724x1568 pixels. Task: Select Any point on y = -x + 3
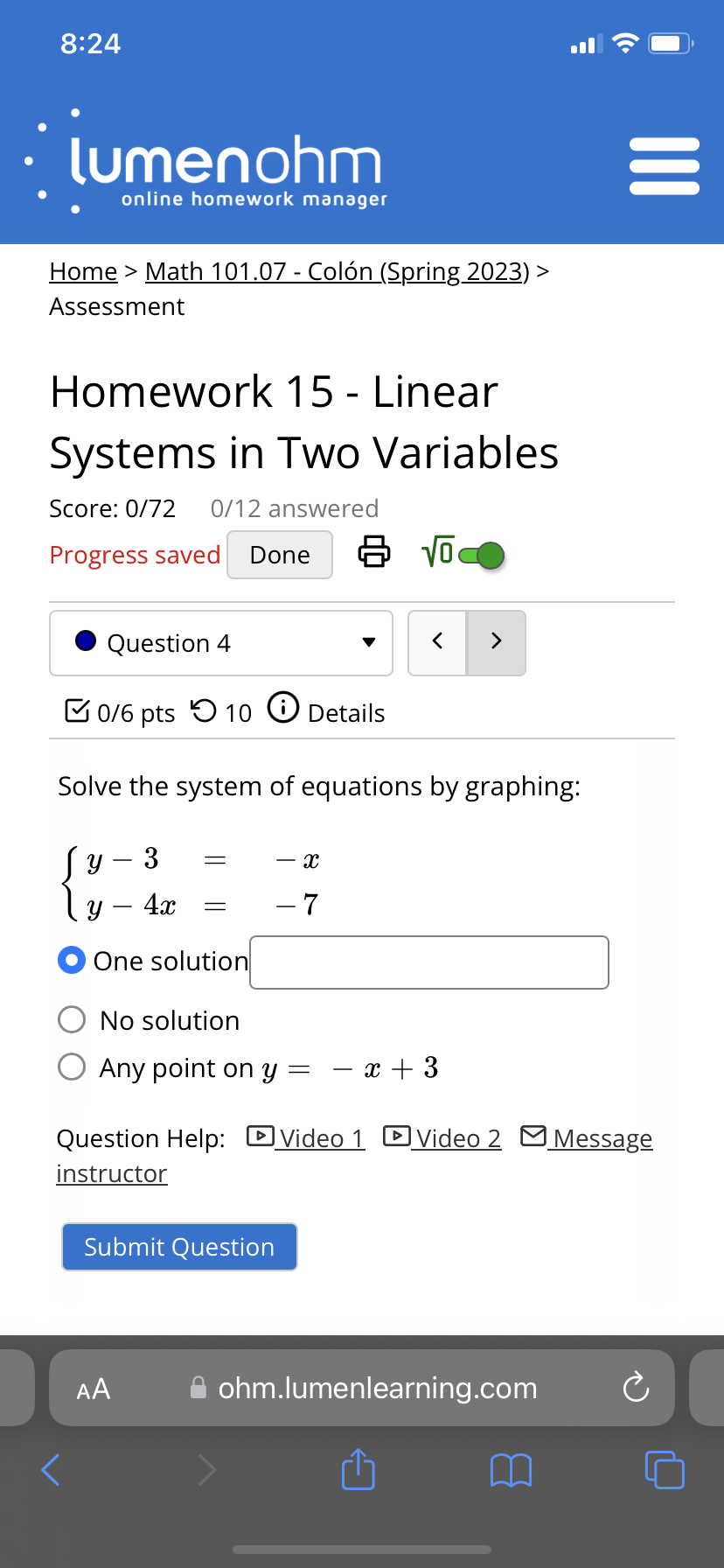pyautogui.click(x=72, y=1067)
